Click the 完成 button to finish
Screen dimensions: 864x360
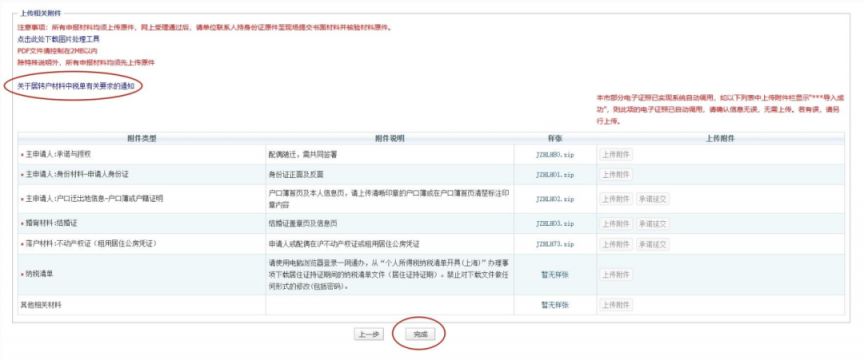click(420, 334)
